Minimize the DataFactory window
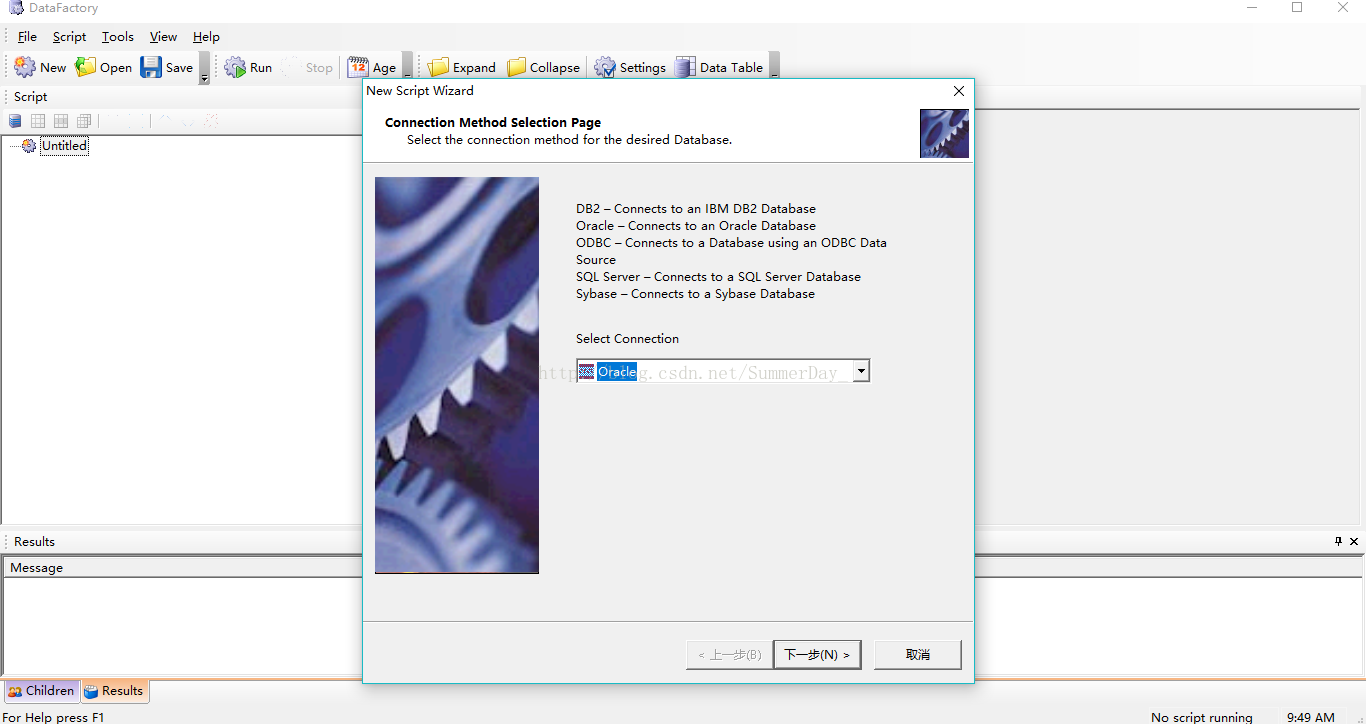Screen dimensions: 1366x724 (1252, 8)
